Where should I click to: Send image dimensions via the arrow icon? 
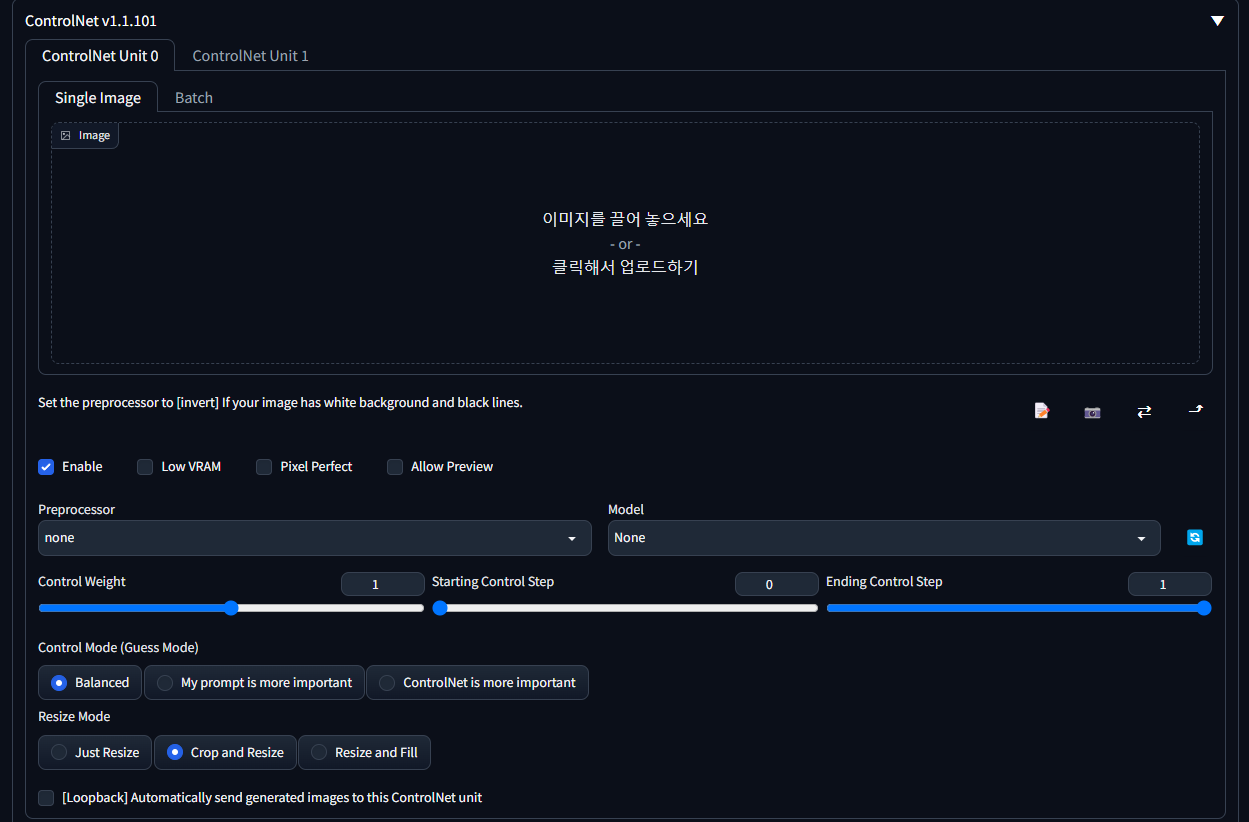(1195, 411)
